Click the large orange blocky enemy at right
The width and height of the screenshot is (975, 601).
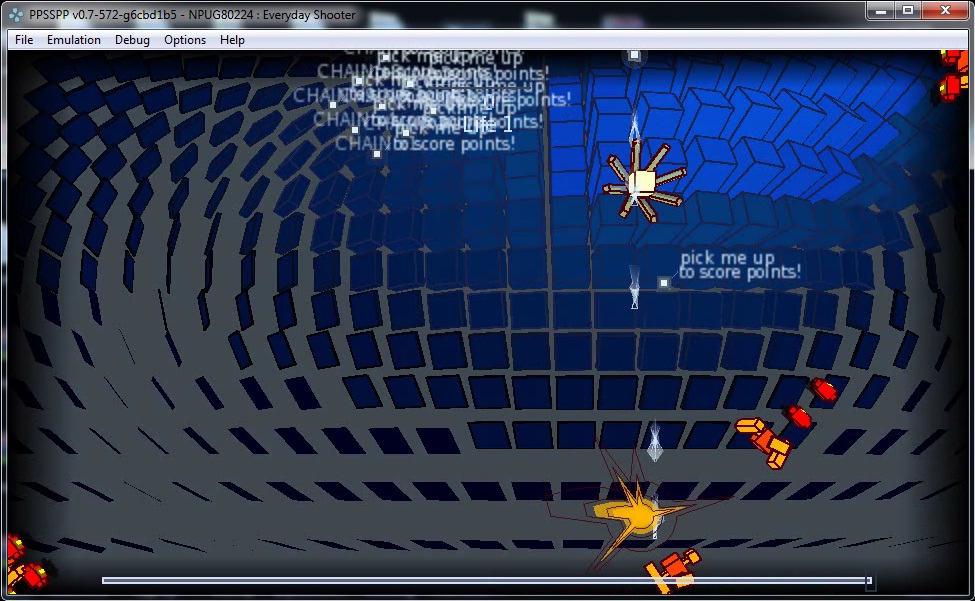tap(765, 441)
